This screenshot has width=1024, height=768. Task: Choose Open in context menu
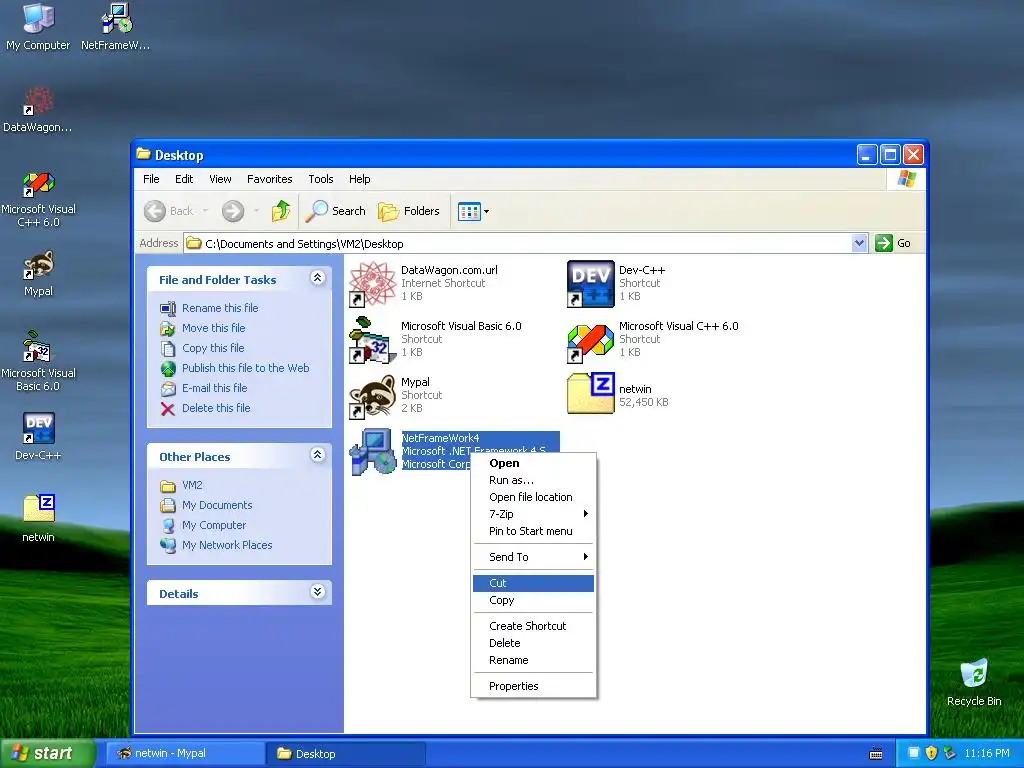pyautogui.click(x=533, y=463)
